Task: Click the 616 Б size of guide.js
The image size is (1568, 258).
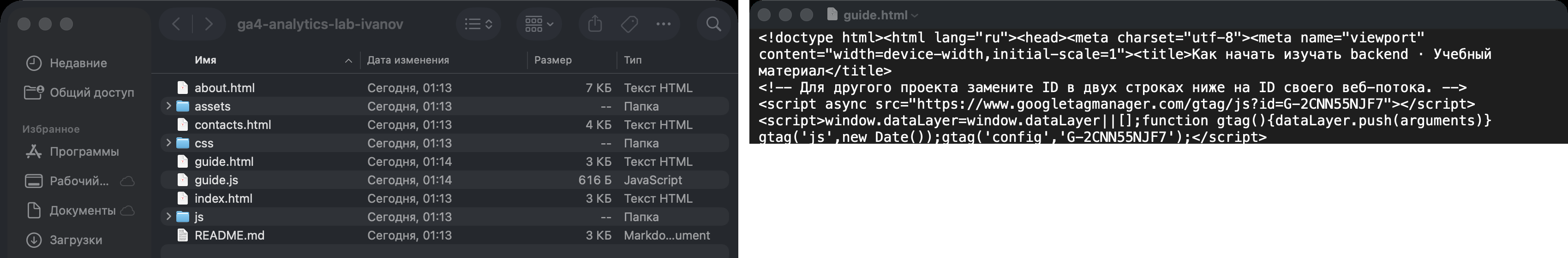Action: coord(595,180)
